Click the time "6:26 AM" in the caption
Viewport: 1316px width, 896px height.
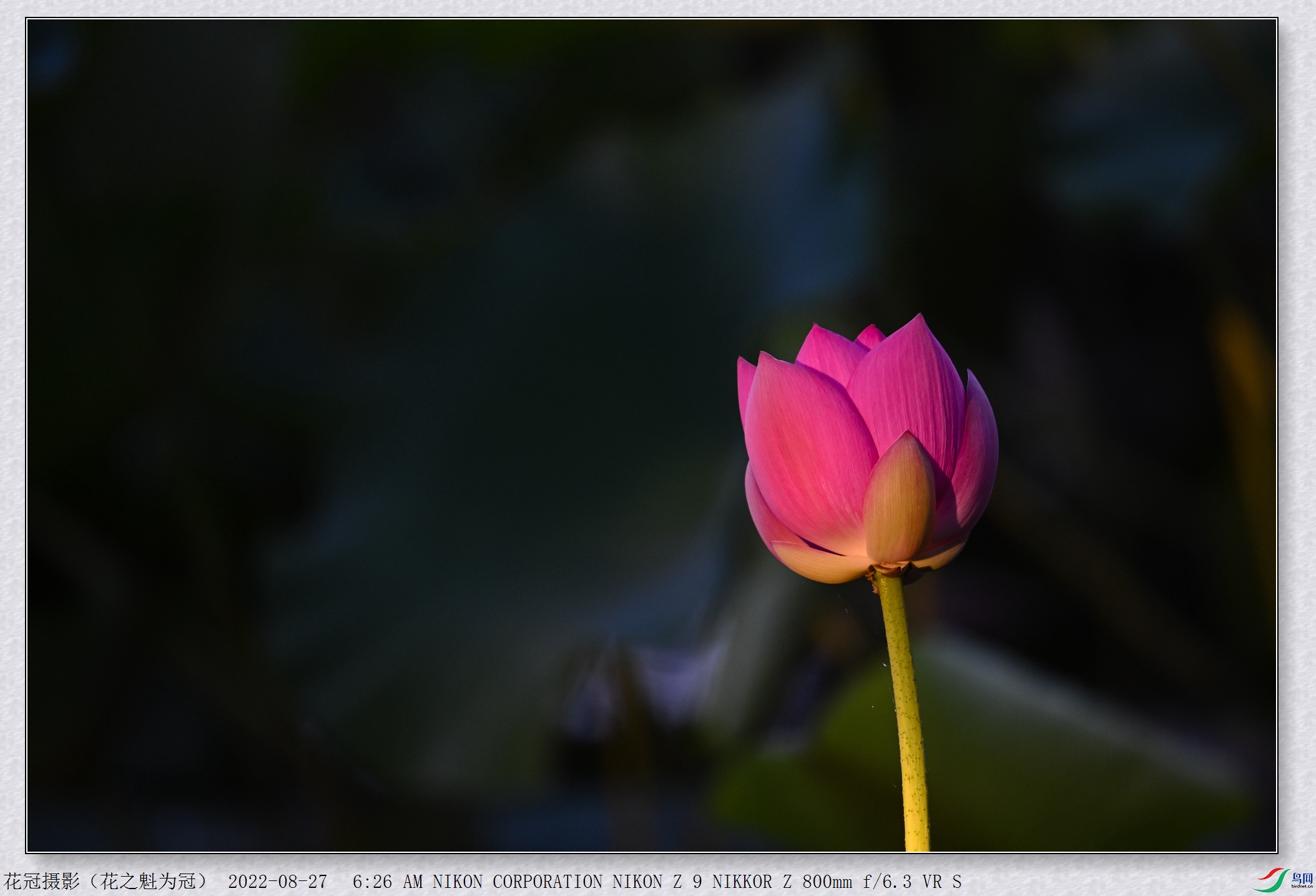[387, 882]
